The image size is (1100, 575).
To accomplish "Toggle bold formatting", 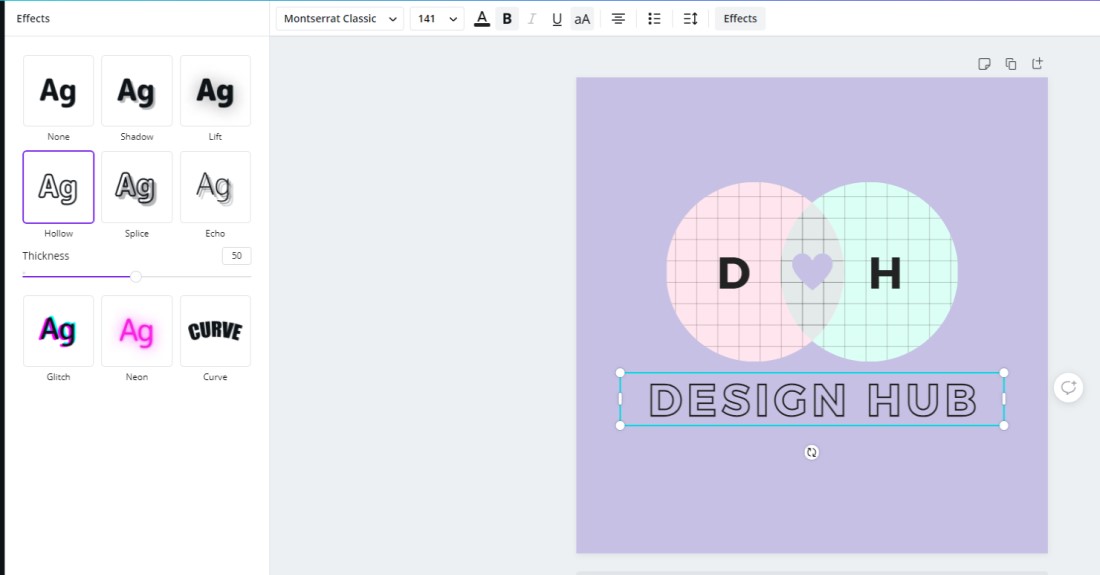I will point(507,19).
